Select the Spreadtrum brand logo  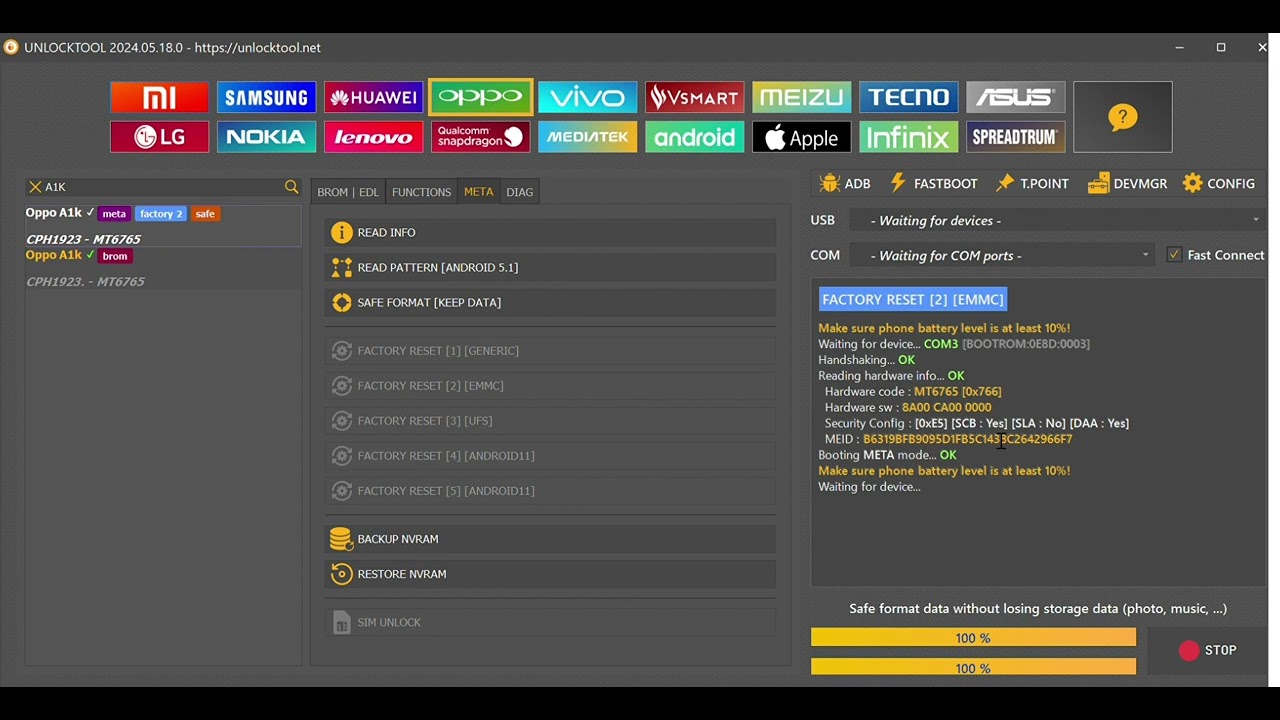(x=1015, y=137)
